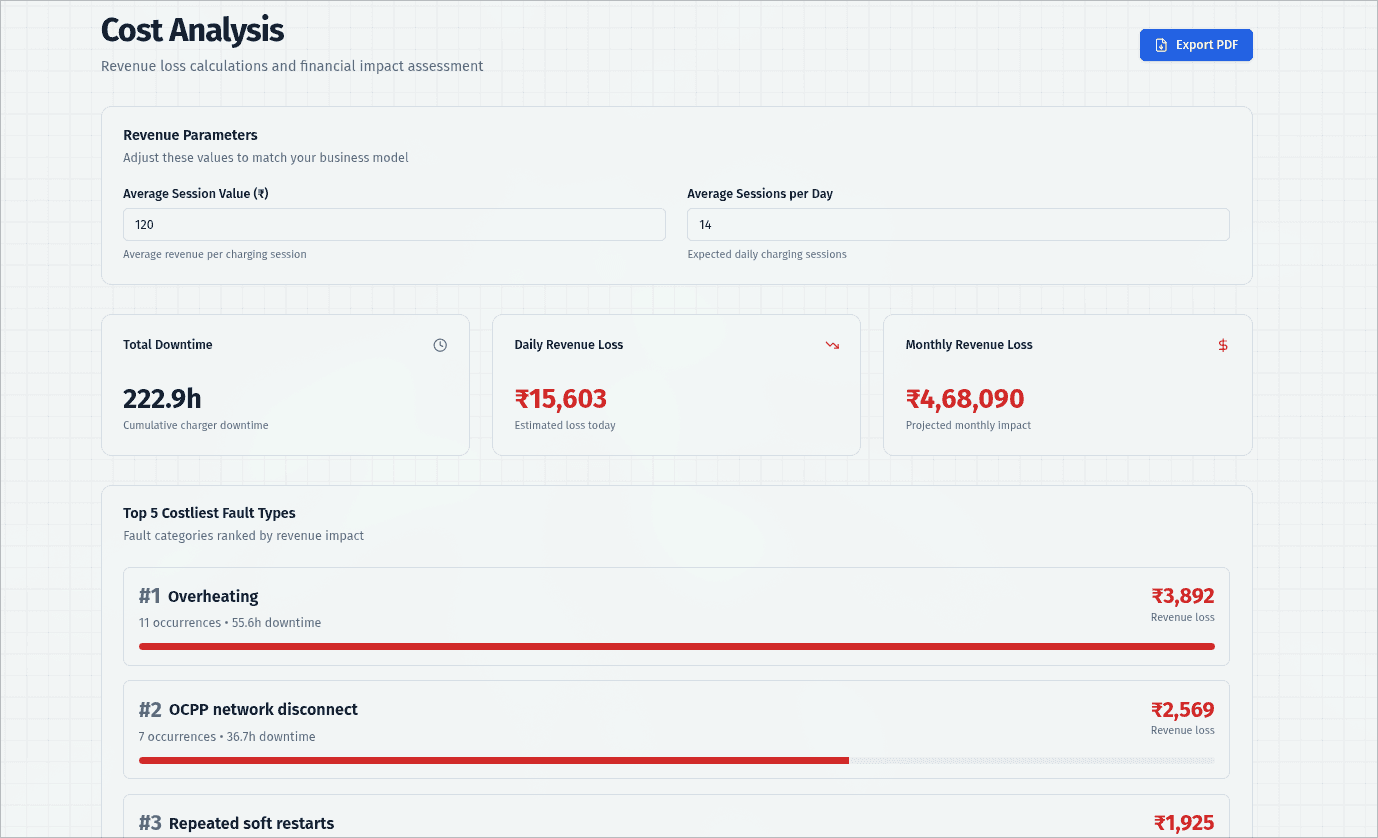Click the Daily Revenue Loss card title

click(569, 345)
